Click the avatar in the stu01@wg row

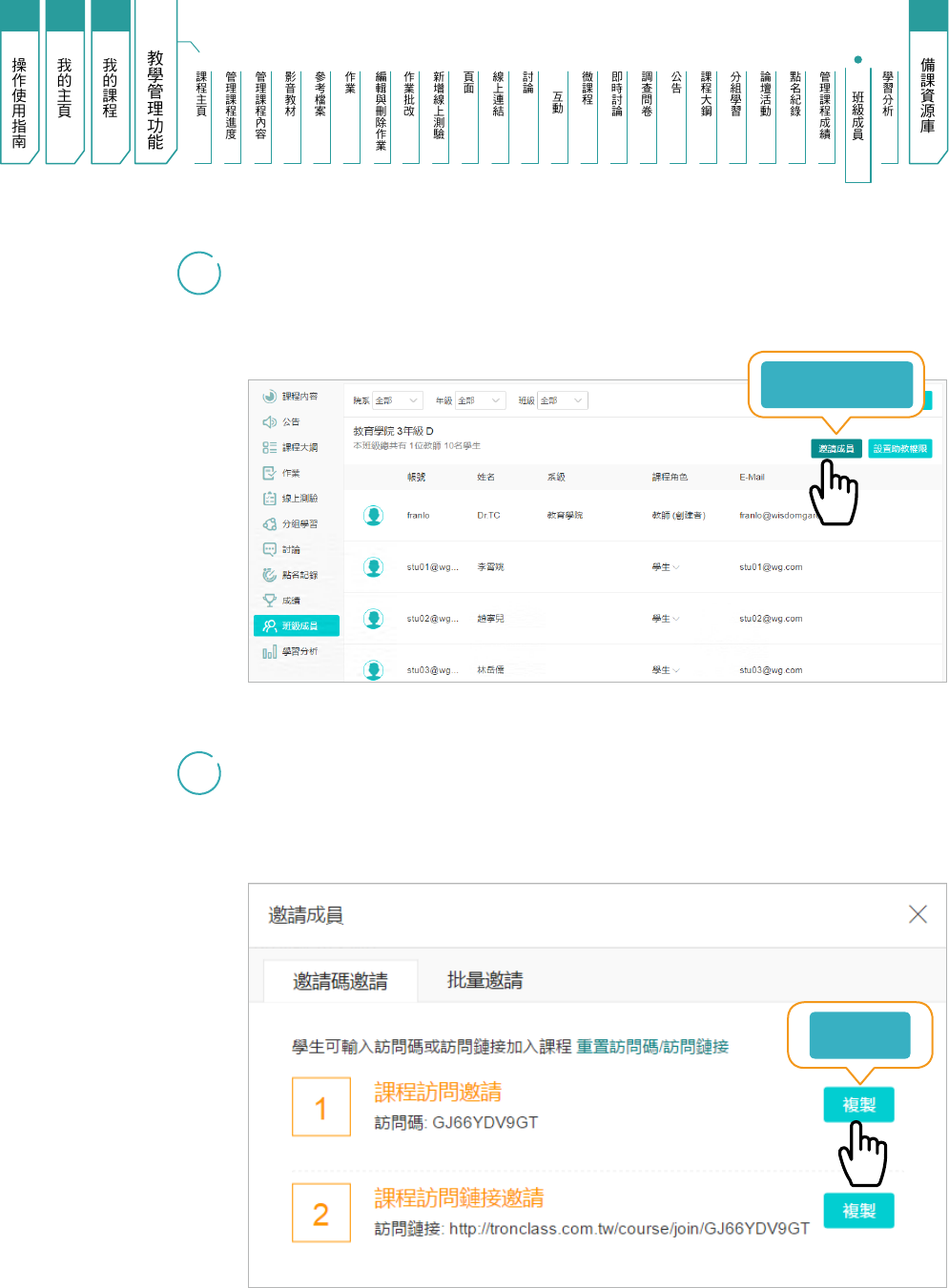click(x=374, y=567)
